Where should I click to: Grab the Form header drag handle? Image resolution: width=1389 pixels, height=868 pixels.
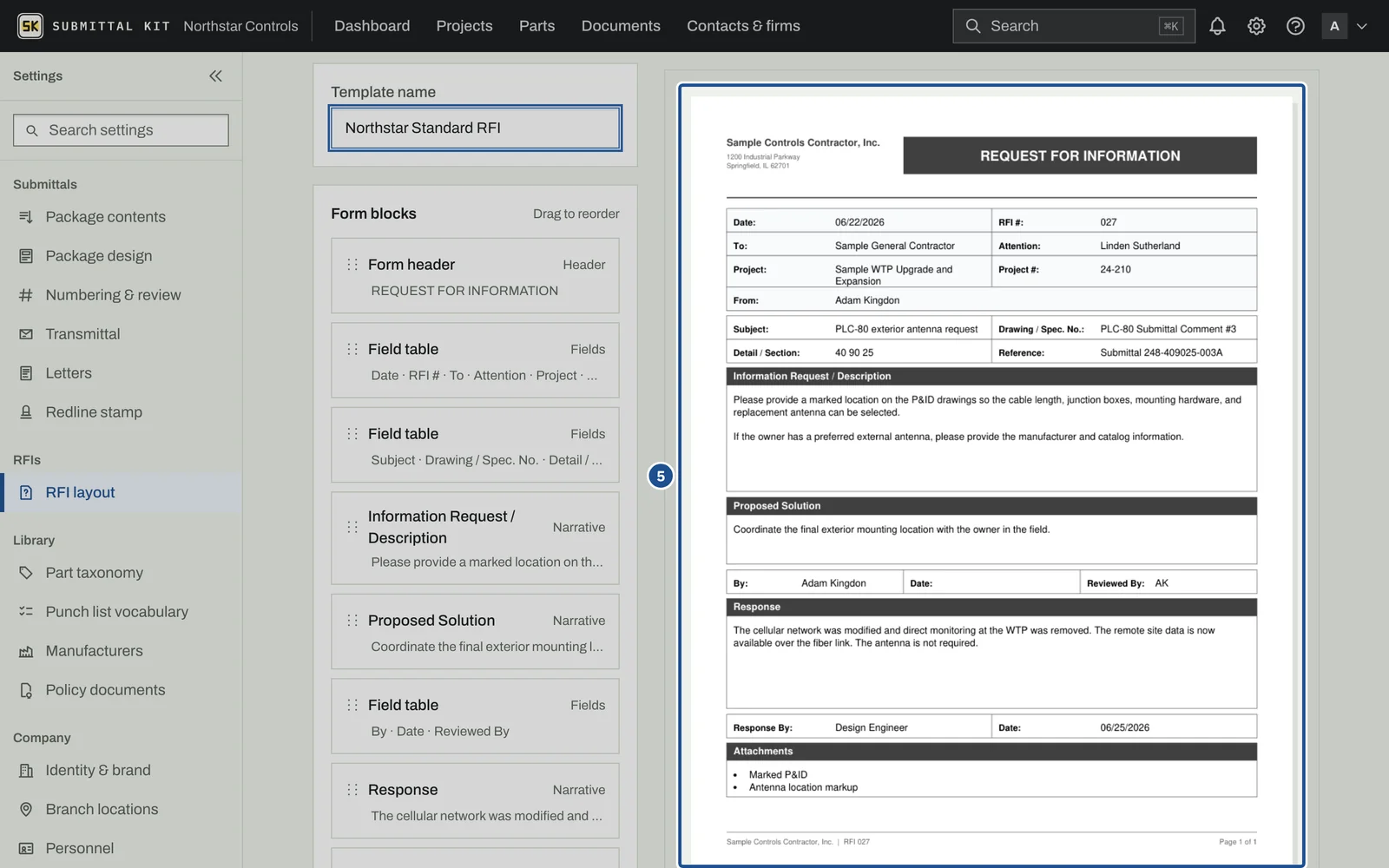tap(352, 265)
